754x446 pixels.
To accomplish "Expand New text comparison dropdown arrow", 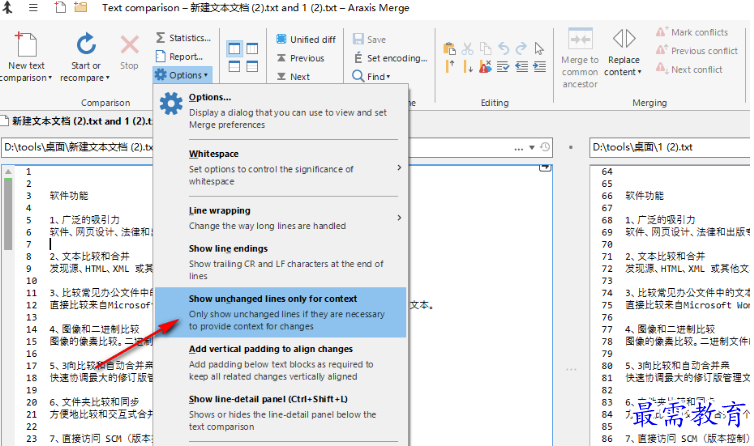I will tap(50, 78).
